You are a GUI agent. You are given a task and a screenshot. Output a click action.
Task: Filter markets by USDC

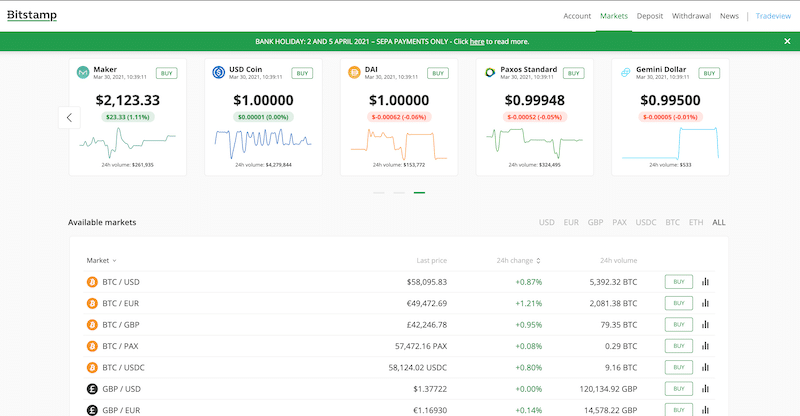tap(646, 223)
